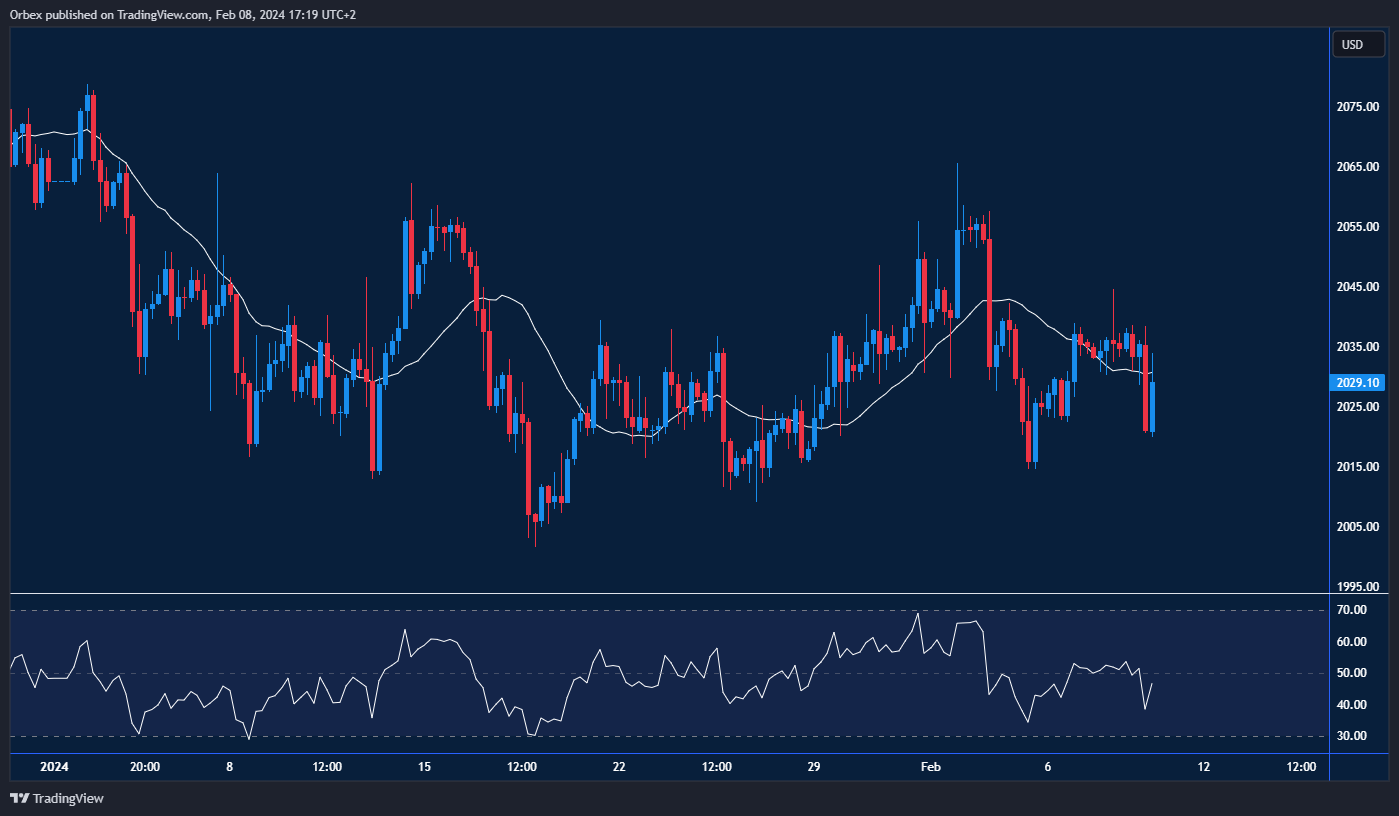Click the 12:00 label at far right
The image size is (1399, 816).
tap(1300, 767)
